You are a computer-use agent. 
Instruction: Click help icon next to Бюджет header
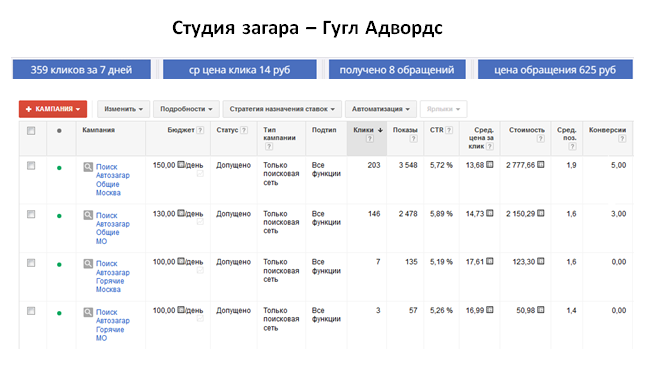click(x=200, y=130)
